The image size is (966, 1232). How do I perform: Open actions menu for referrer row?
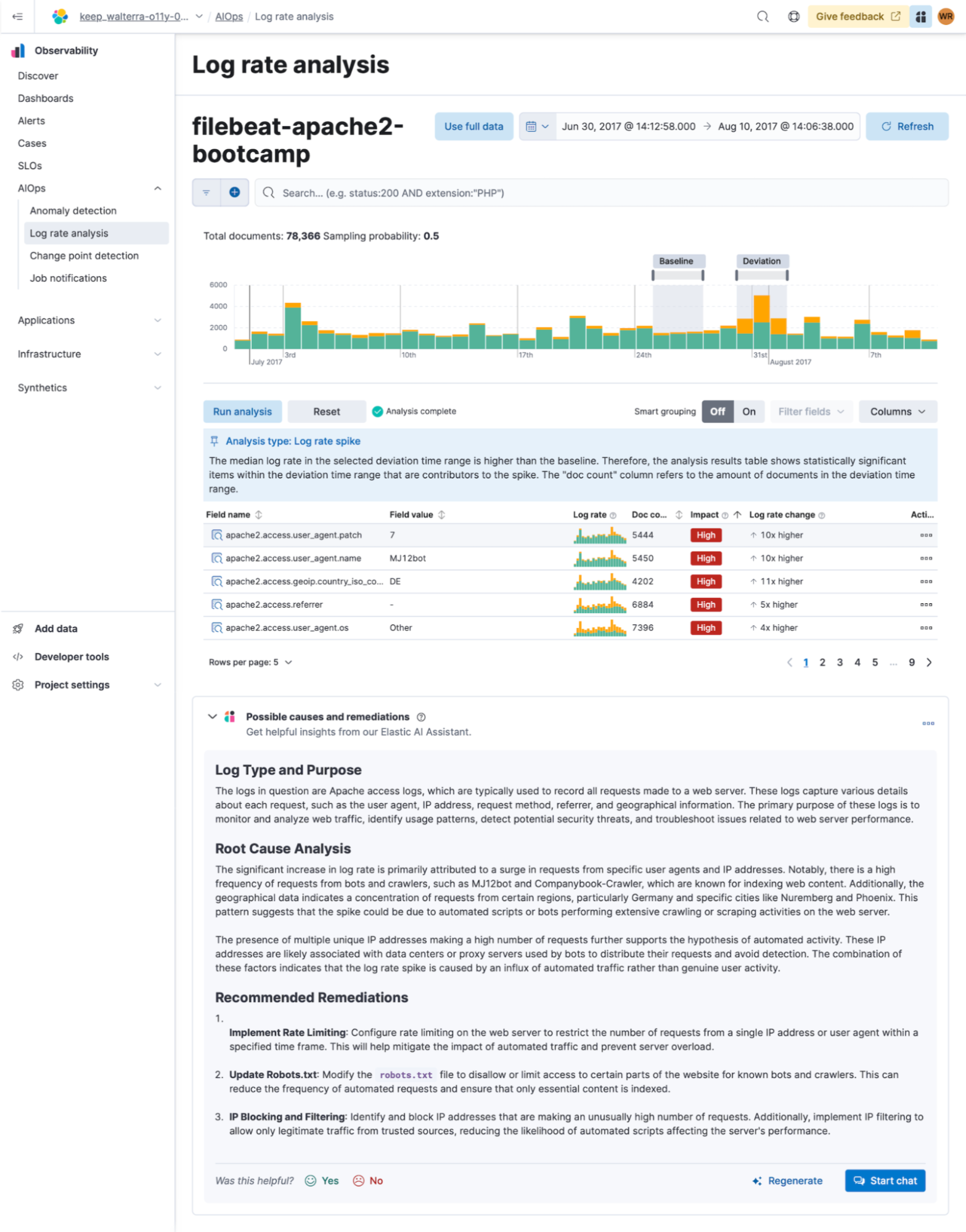point(926,605)
